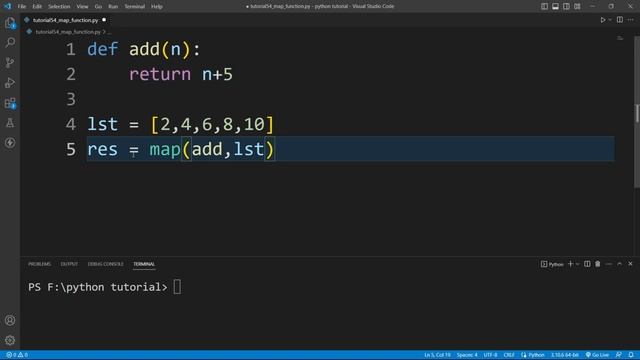Maximize the panel with chevron up
The width and height of the screenshot is (640, 360).
coord(619,264)
